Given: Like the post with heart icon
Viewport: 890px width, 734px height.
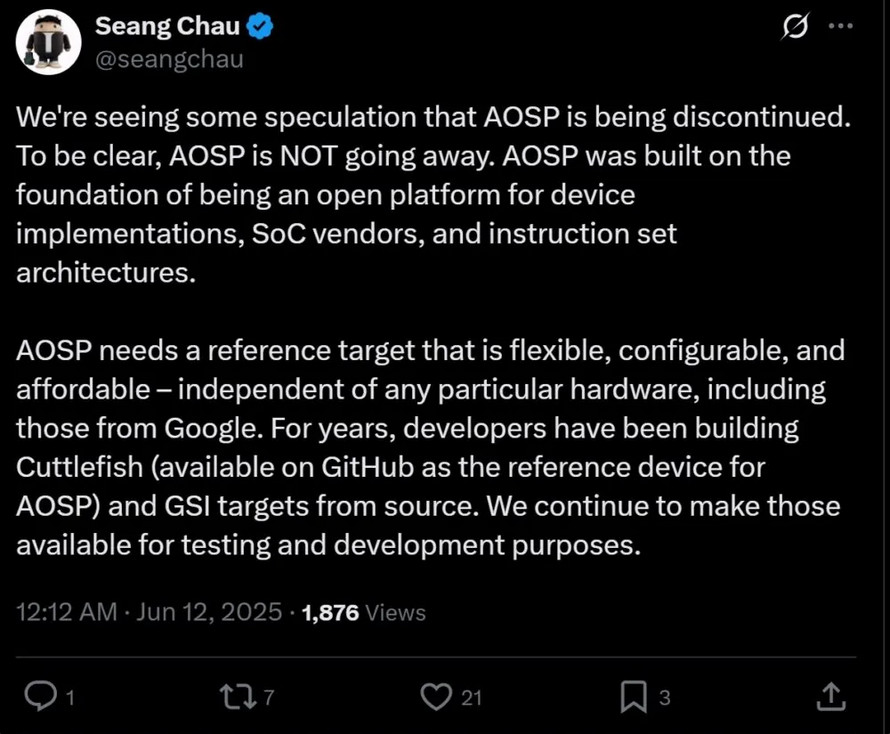Looking at the screenshot, I should click(x=436, y=697).
